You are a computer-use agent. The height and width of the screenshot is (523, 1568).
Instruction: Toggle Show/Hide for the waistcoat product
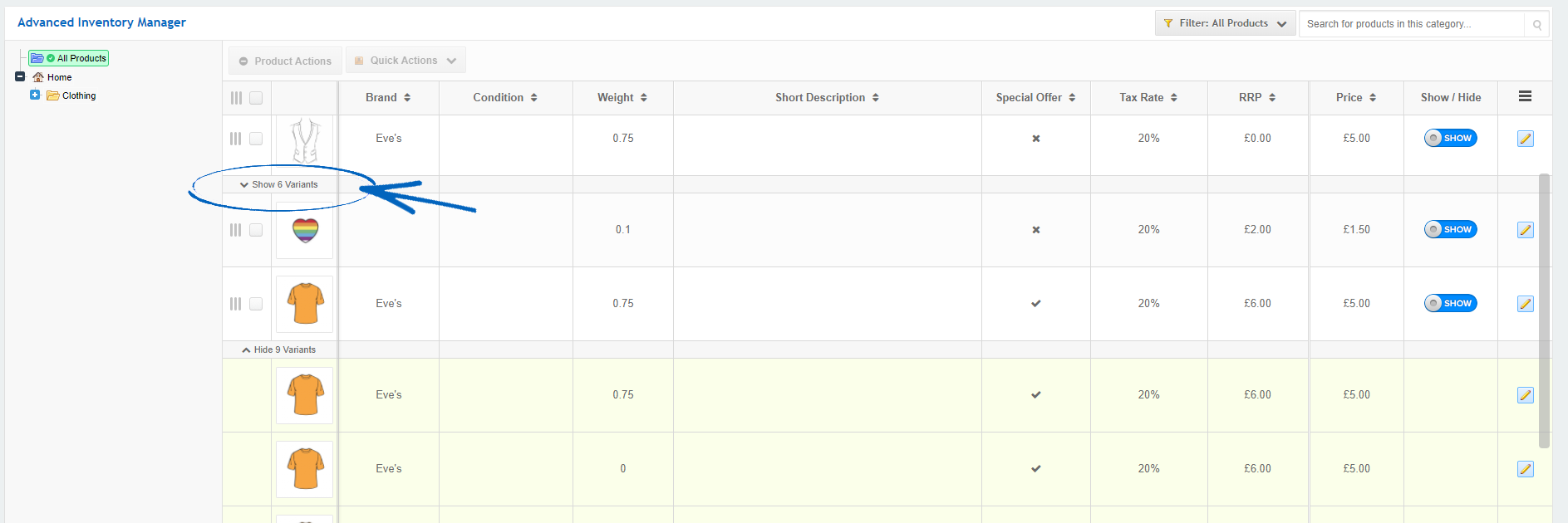[x=1450, y=138]
